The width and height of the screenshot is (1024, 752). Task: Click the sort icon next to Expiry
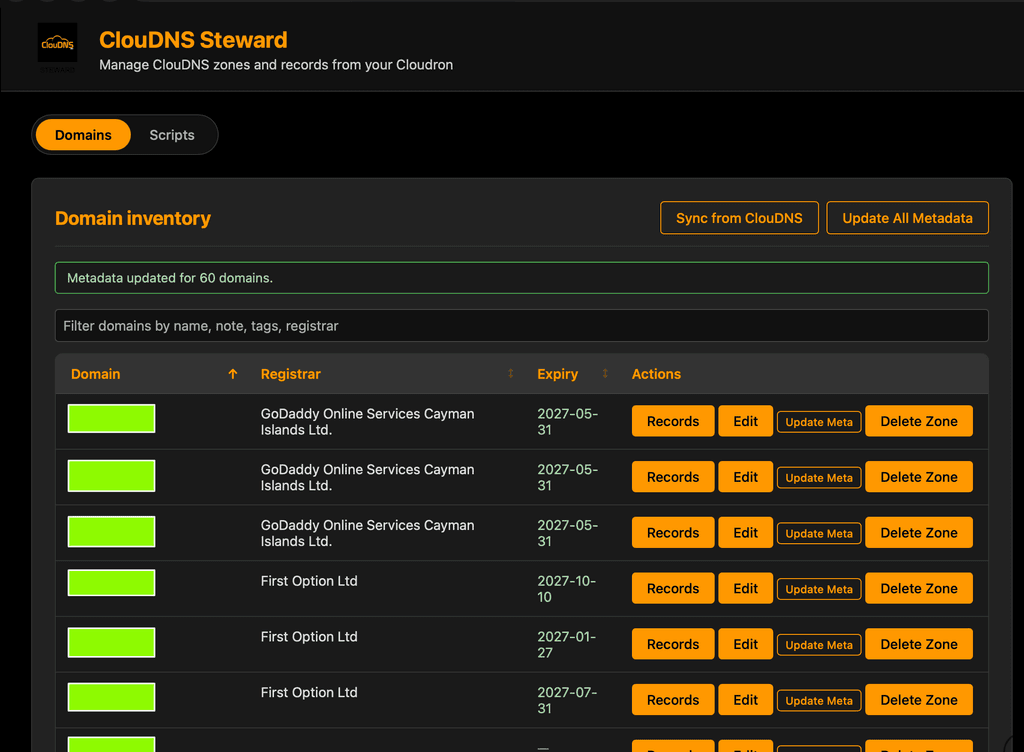point(605,373)
